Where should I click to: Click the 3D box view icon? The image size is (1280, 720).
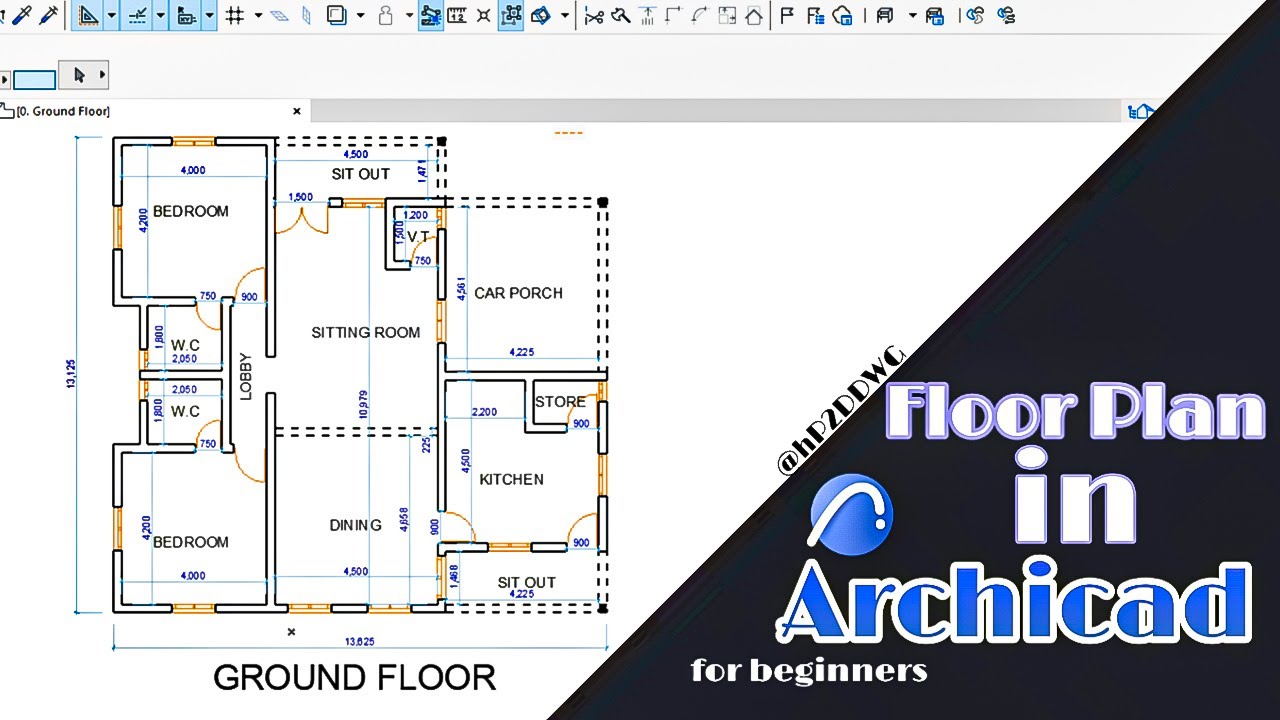pos(541,15)
